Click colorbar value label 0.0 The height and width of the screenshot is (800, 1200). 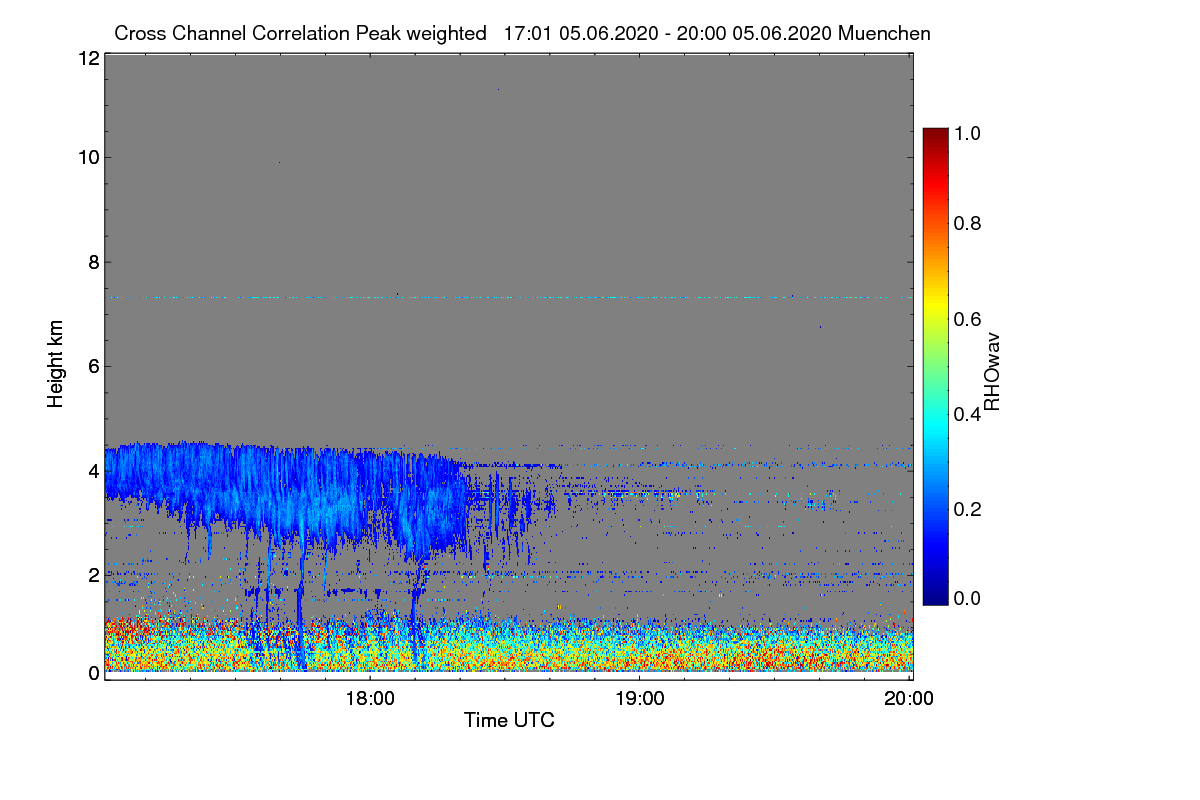click(969, 598)
